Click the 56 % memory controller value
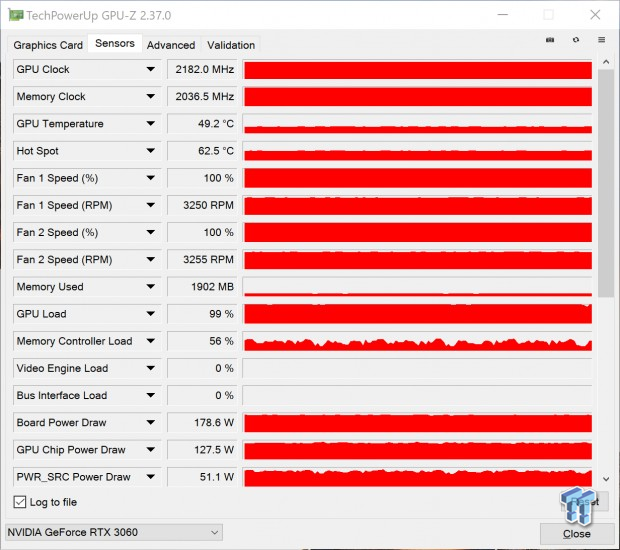 tap(202, 341)
